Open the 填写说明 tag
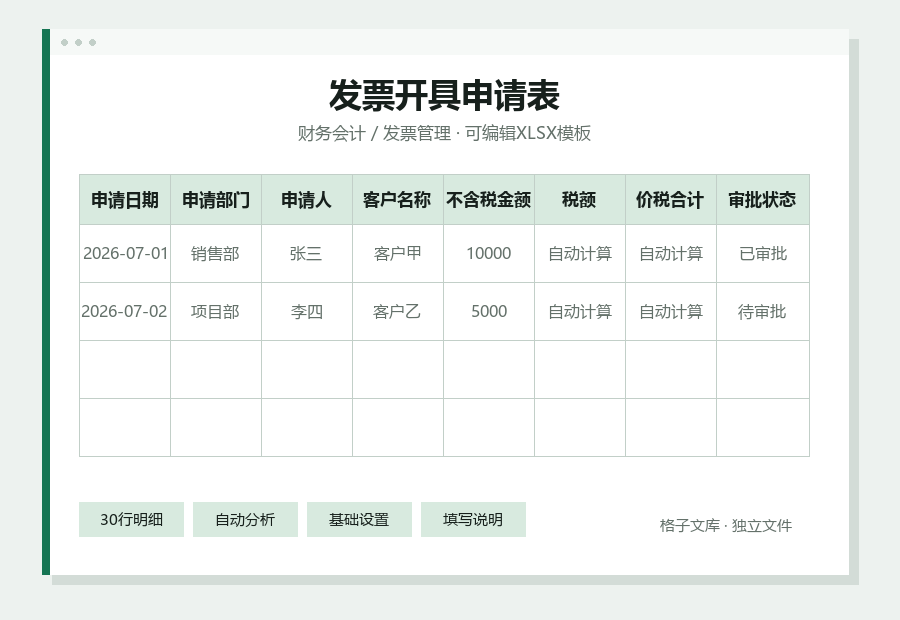 click(x=473, y=520)
